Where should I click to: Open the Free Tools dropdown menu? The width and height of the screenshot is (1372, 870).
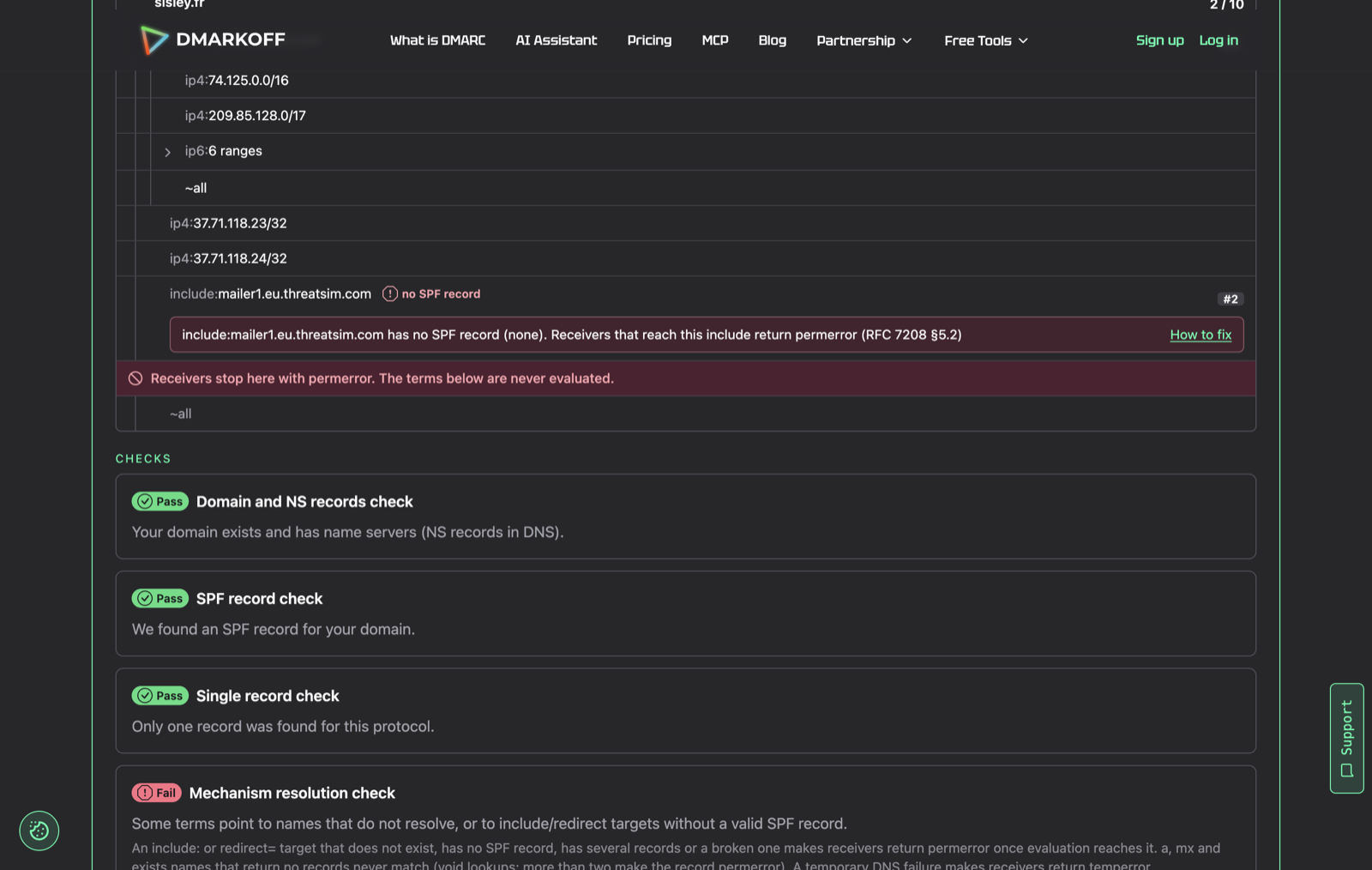tap(986, 40)
